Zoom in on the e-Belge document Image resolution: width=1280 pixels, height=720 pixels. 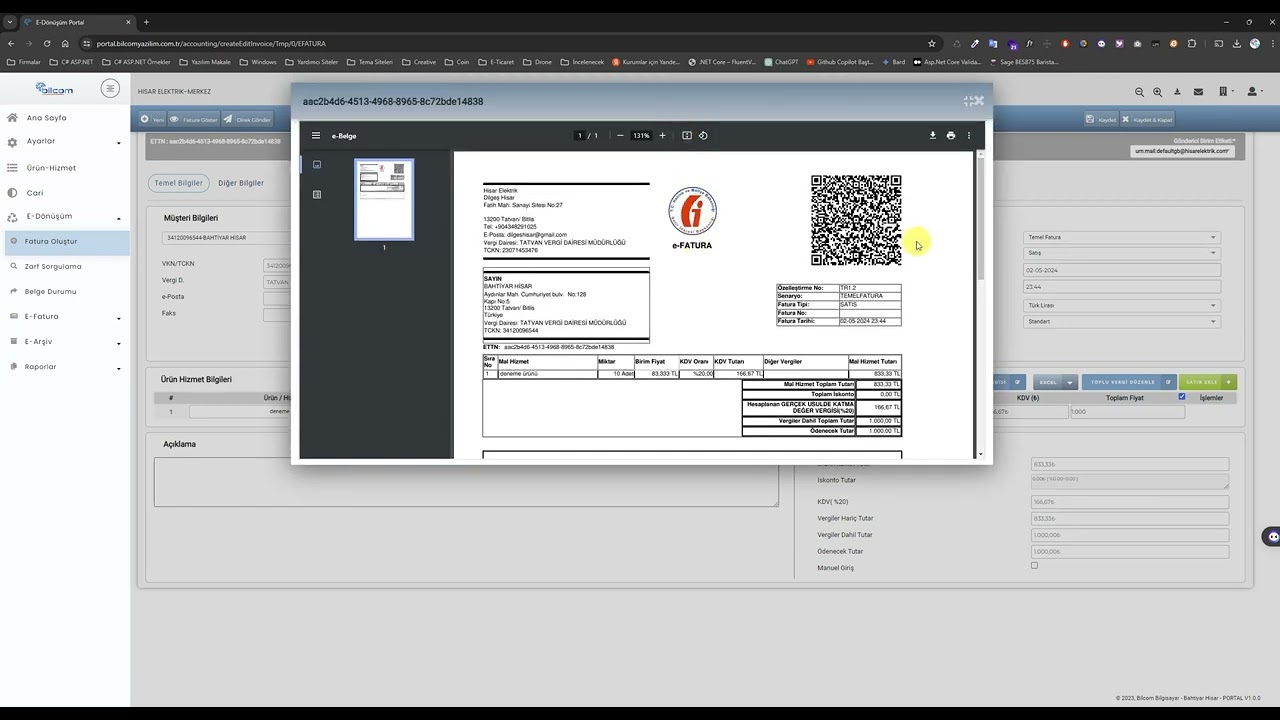click(x=662, y=136)
